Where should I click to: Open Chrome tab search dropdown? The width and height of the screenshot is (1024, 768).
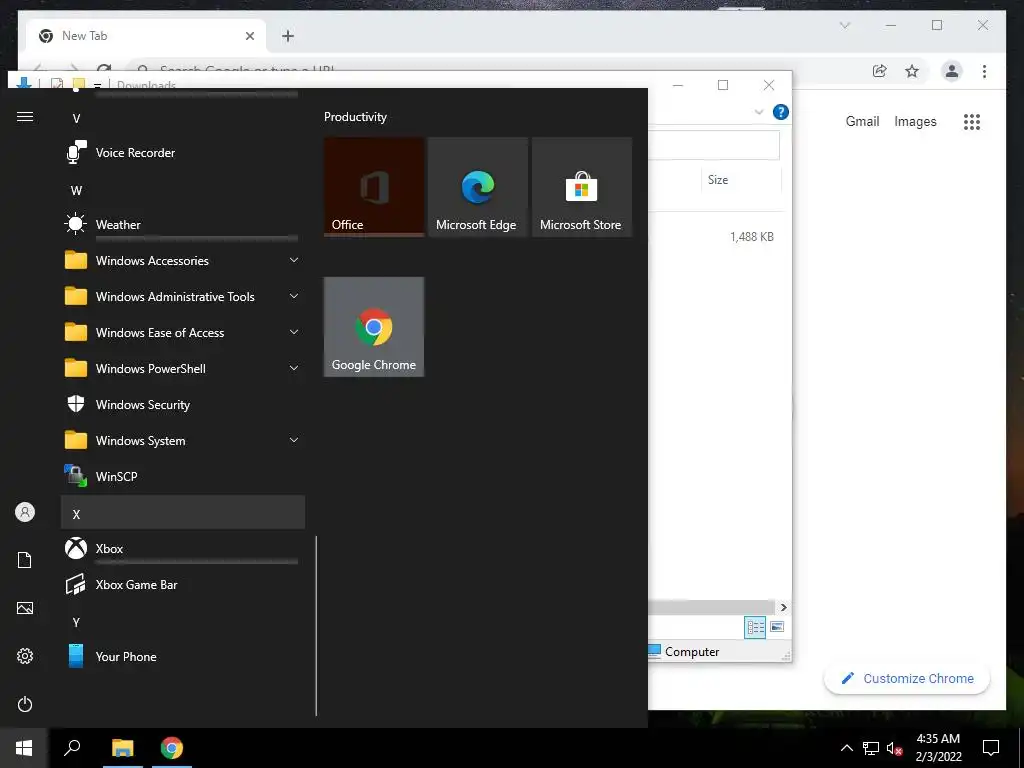pyautogui.click(x=844, y=25)
